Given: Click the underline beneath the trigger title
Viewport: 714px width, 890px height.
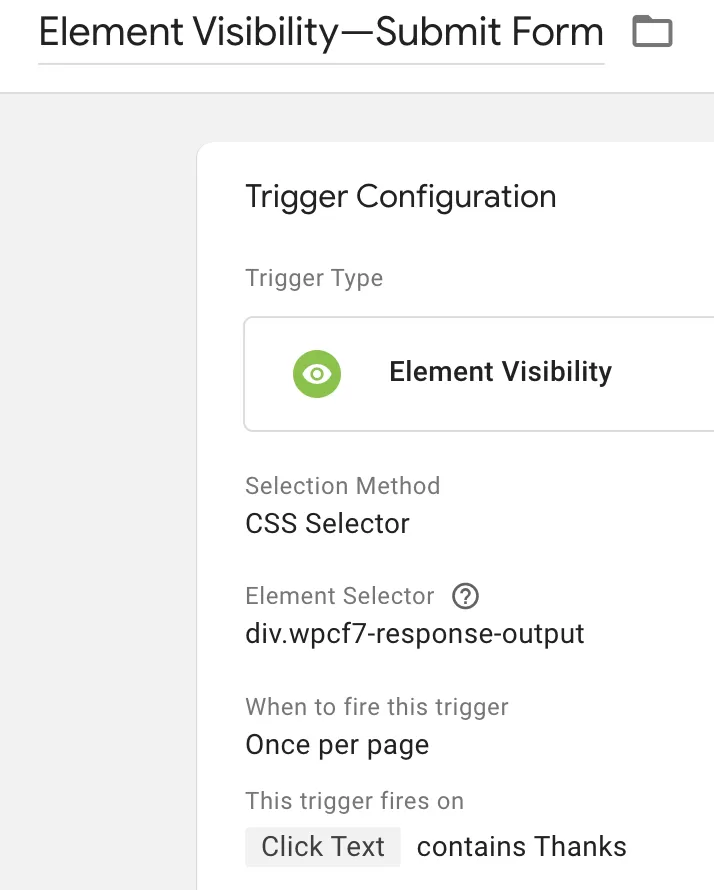Looking at the screenshot, I should [x=321, y=64].
